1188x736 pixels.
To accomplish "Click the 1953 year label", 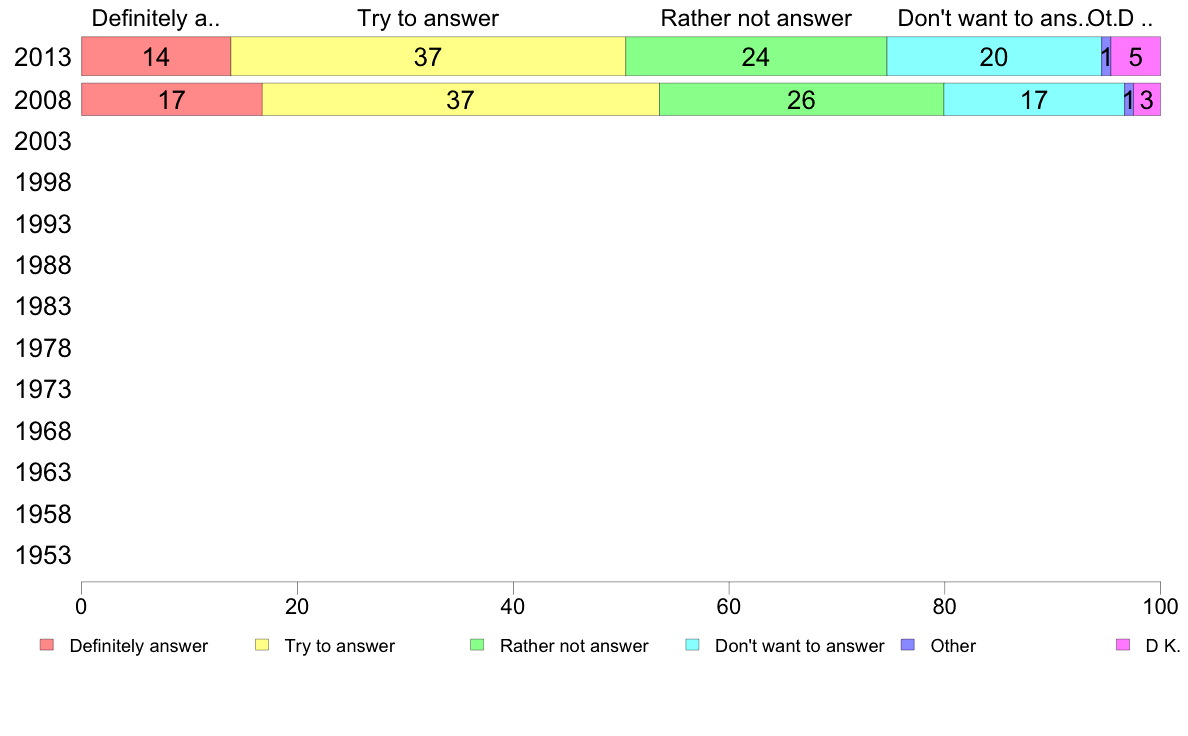I will [x=42, y=556].
